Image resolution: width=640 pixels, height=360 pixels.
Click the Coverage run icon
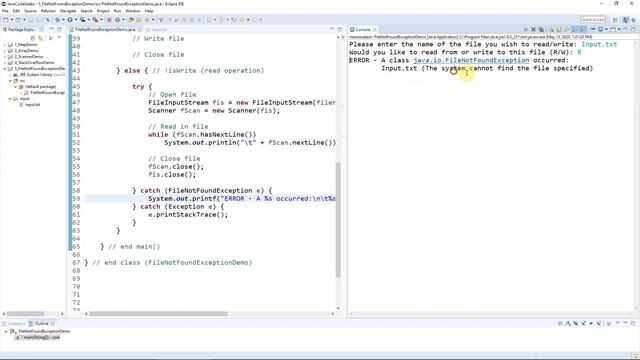pos(82,20)
